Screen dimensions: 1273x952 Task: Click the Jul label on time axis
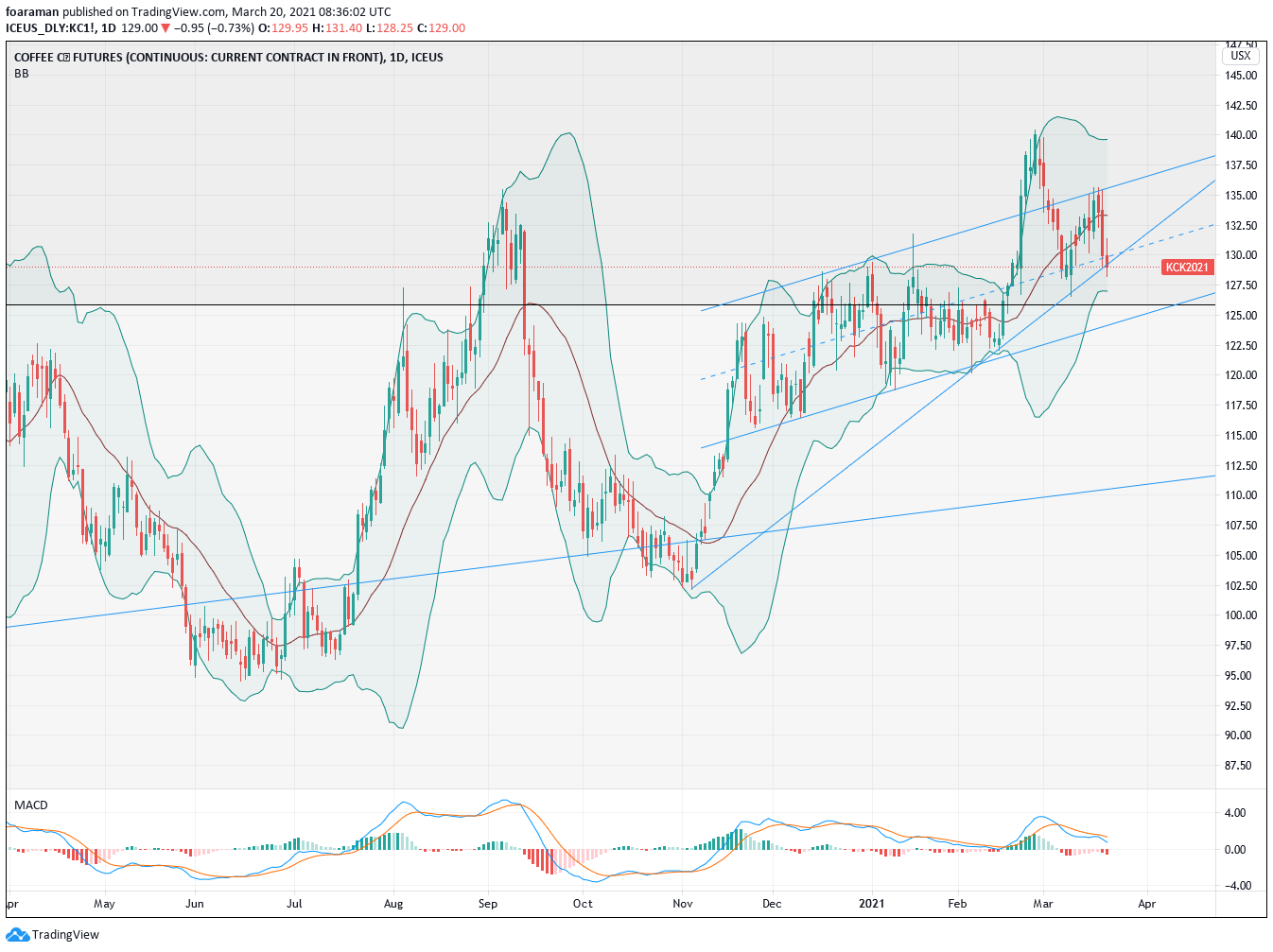pyautogui.click(x=294, y=904)
